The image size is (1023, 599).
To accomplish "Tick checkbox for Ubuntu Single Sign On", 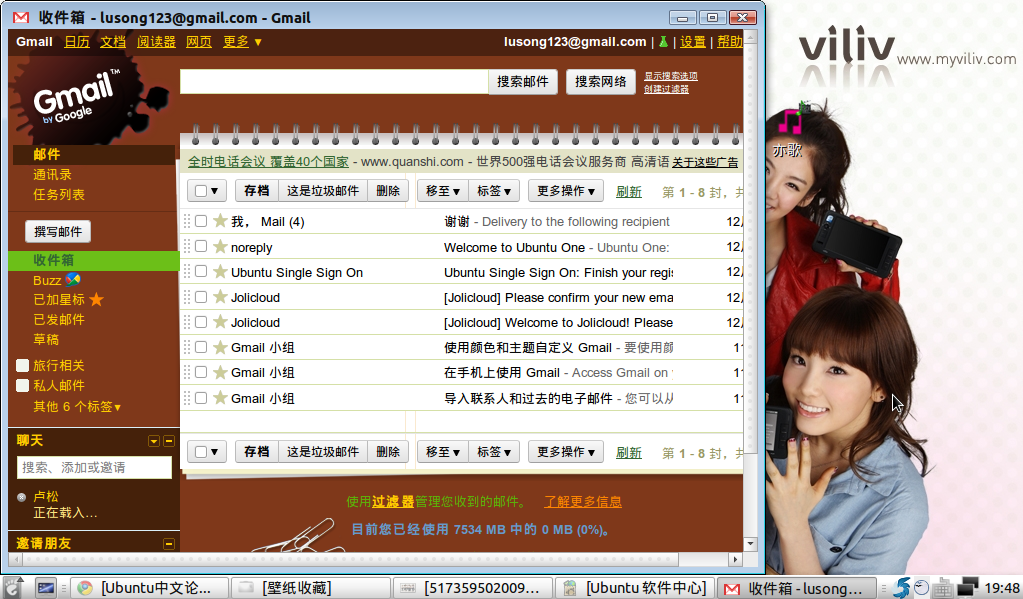I will pos(201,271).
